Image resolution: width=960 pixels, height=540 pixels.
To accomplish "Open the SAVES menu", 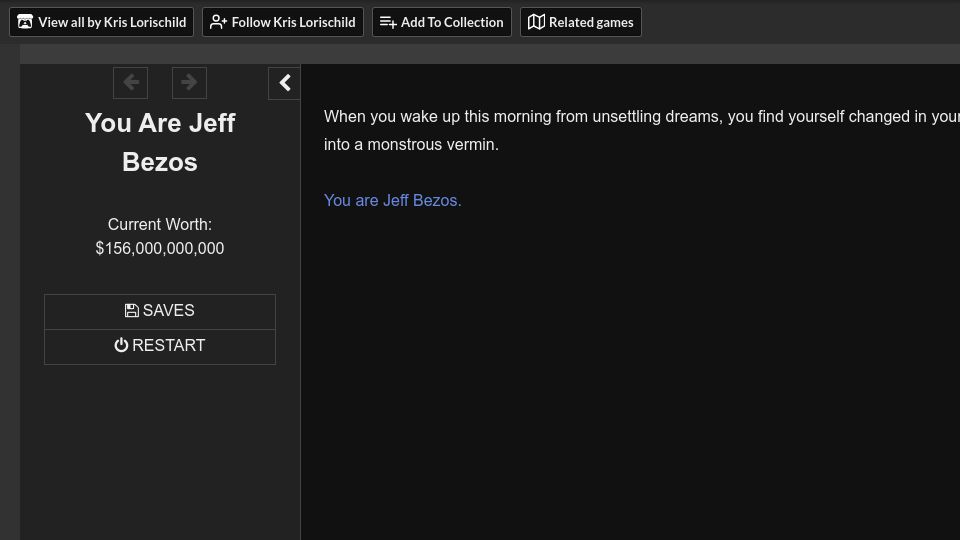I will click(x=160, y=312).
